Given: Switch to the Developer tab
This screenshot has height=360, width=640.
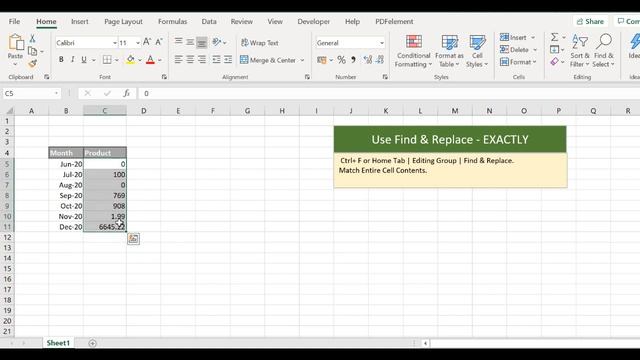Looking at the screenshot, I should click(313, 22).
